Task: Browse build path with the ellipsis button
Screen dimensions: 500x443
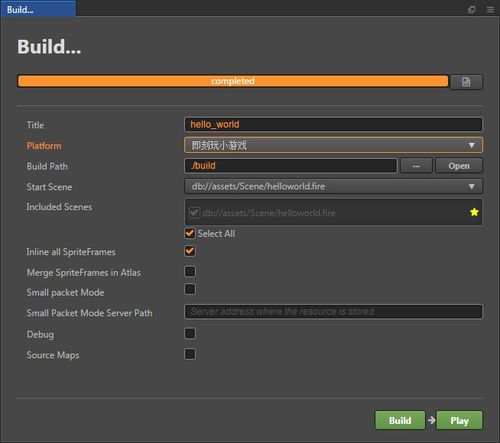Action: coord(416,166)
